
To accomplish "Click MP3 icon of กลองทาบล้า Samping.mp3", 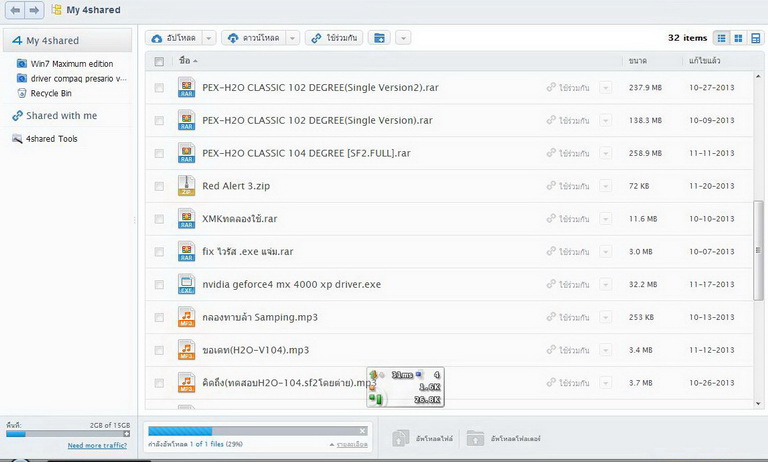I will [186, 317].
